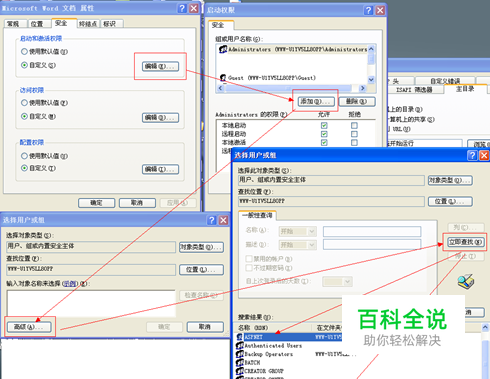
Task: Click the search magnifier icon beside results
Action: coord(466,282)
